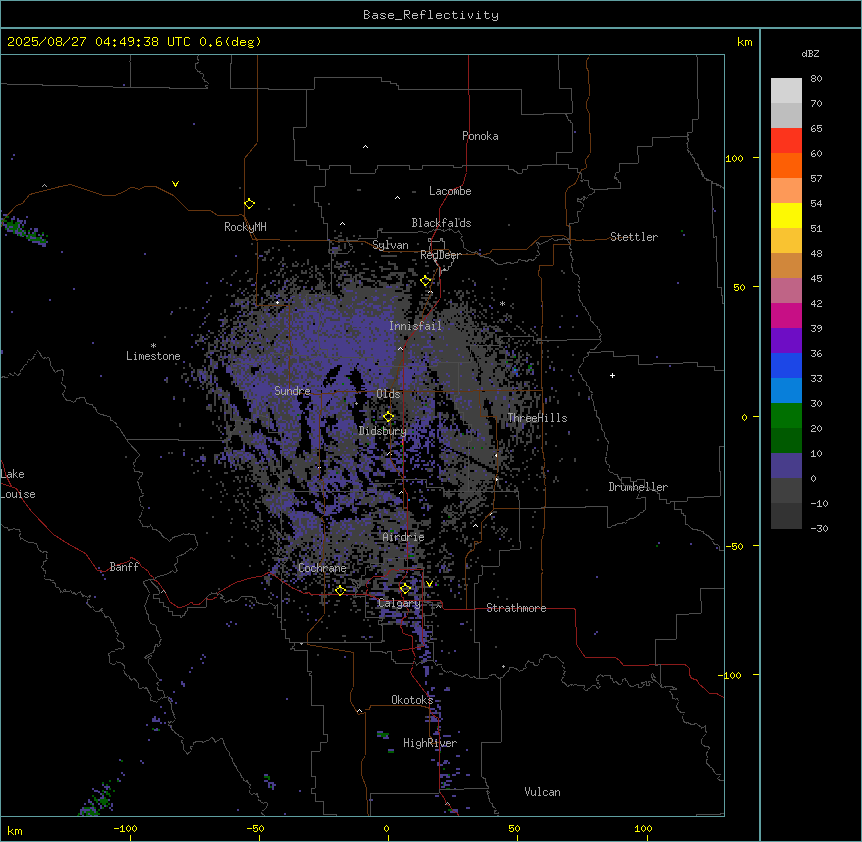The width and height of the screenshot is (862, 842).
Task: Click the yellow V marker northwest of RockyMH
Action: [175, 184]
